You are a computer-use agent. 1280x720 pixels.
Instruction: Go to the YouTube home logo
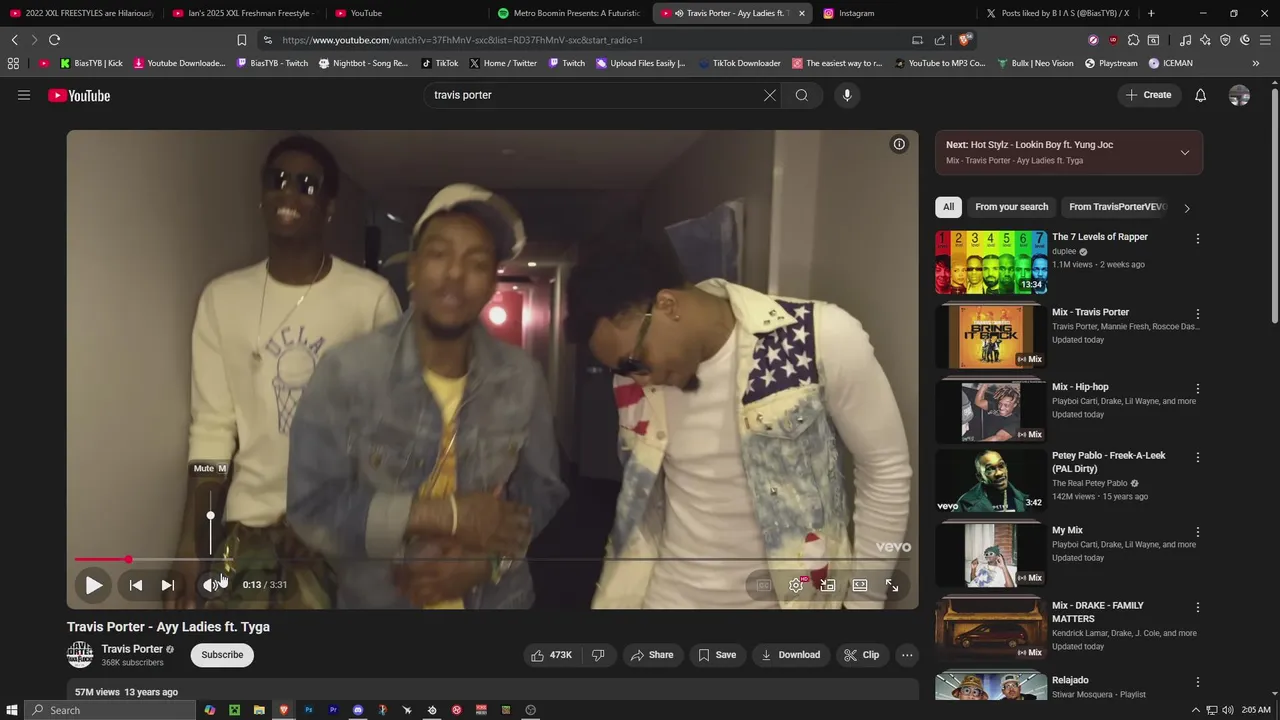tap(79, 95)
